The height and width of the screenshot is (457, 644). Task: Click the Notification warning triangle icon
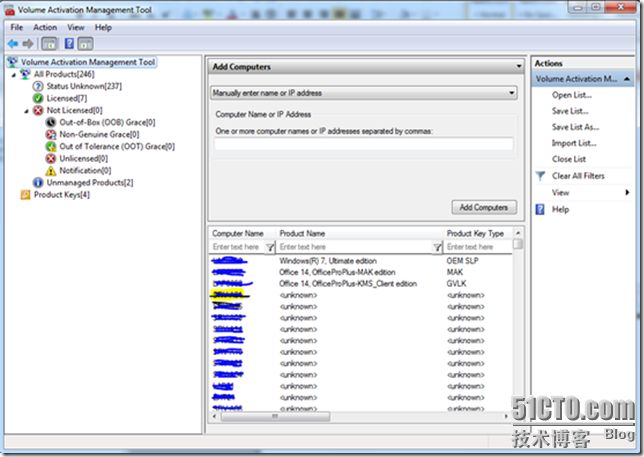51,170
